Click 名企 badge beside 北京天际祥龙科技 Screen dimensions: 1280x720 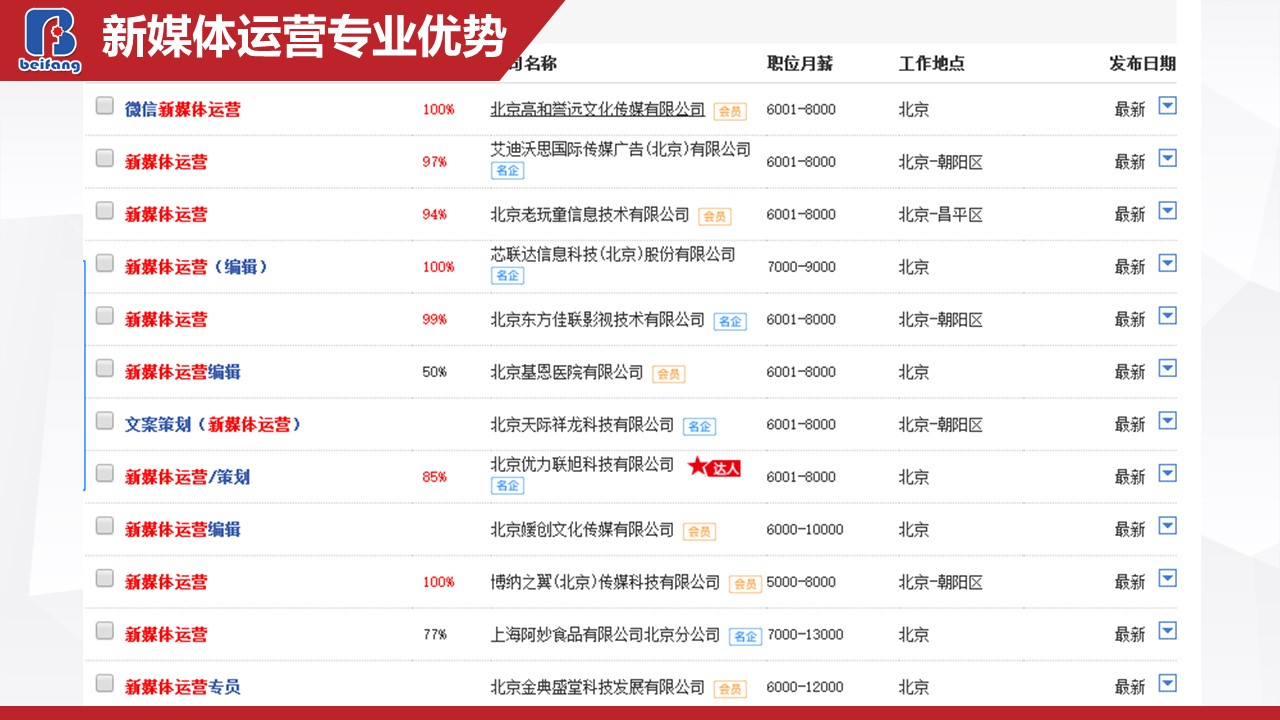699,426
